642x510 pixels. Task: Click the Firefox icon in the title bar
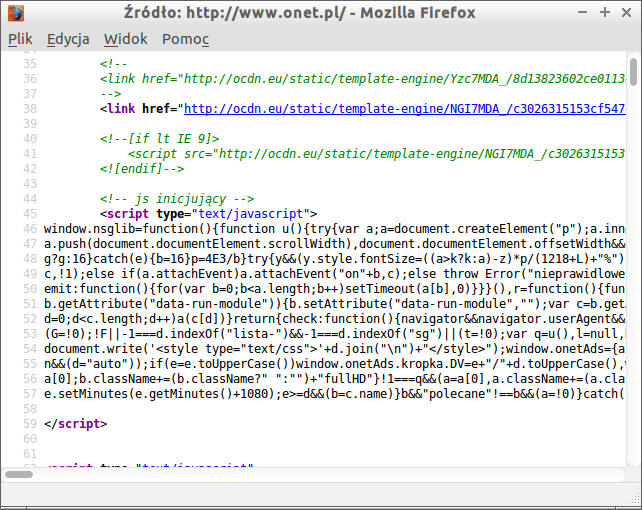coord(14,13)
